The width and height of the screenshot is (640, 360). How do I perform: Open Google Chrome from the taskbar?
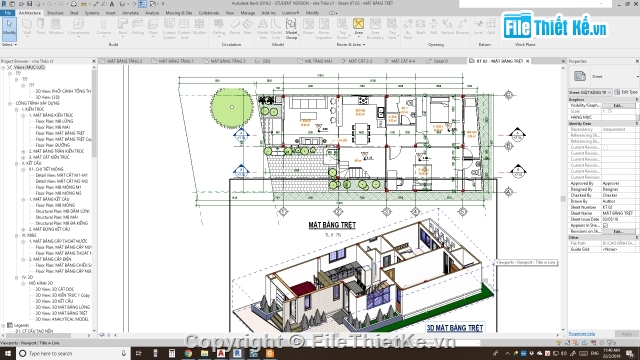point(188,353)
